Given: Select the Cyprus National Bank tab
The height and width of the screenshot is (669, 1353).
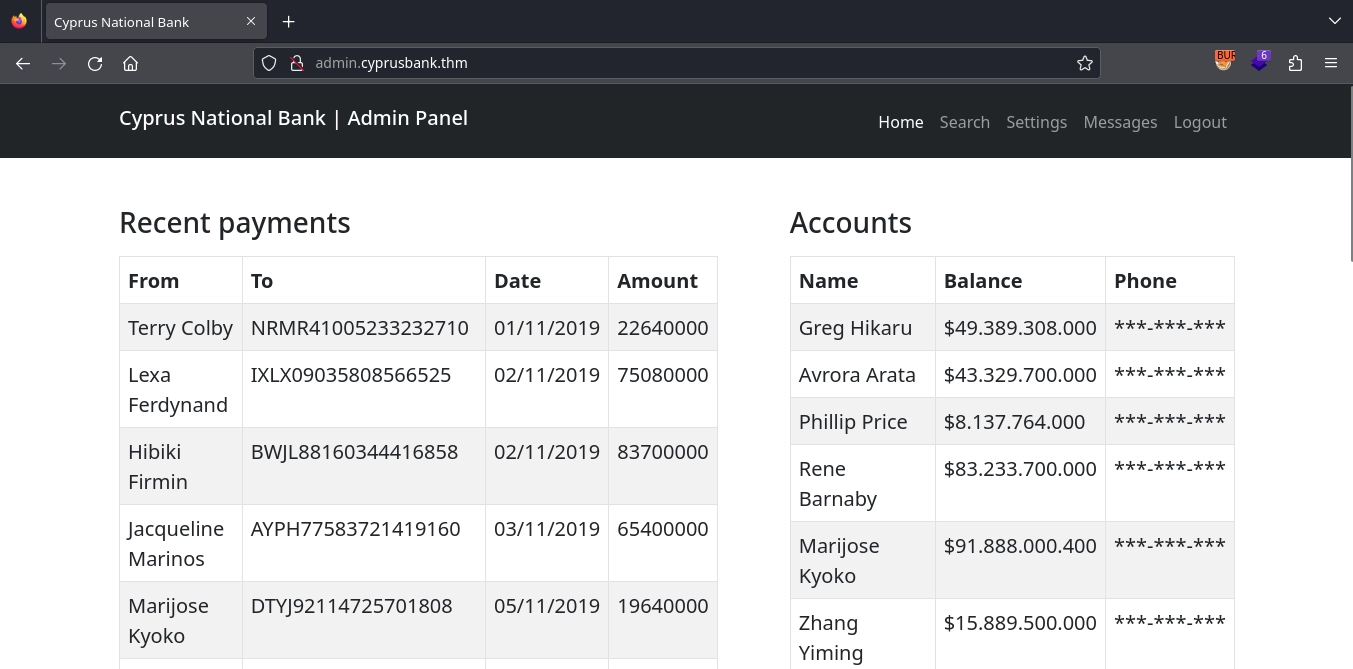Looking at the screenshot, I should (140, 22).
